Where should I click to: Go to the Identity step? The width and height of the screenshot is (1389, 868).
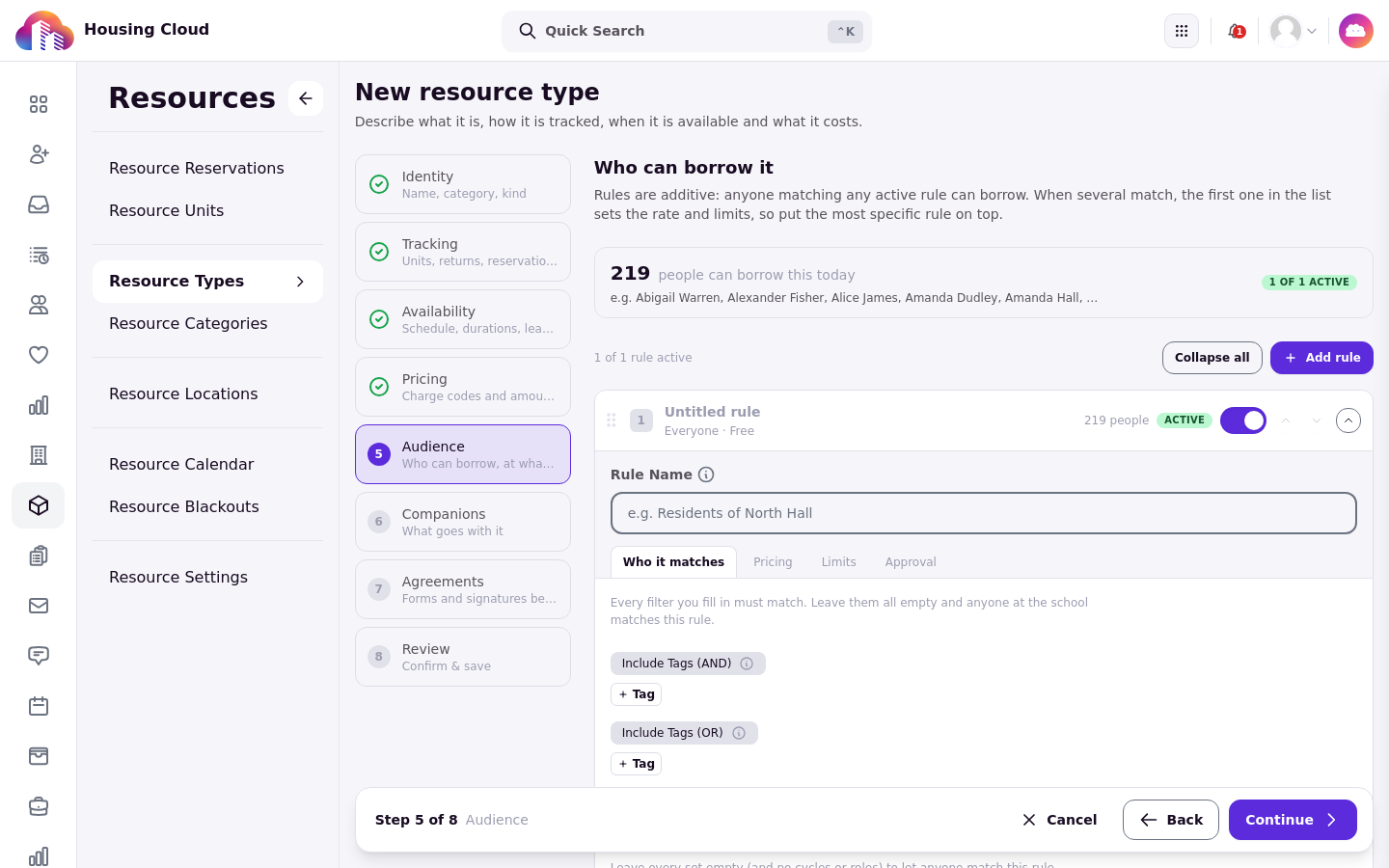point(463,184)
